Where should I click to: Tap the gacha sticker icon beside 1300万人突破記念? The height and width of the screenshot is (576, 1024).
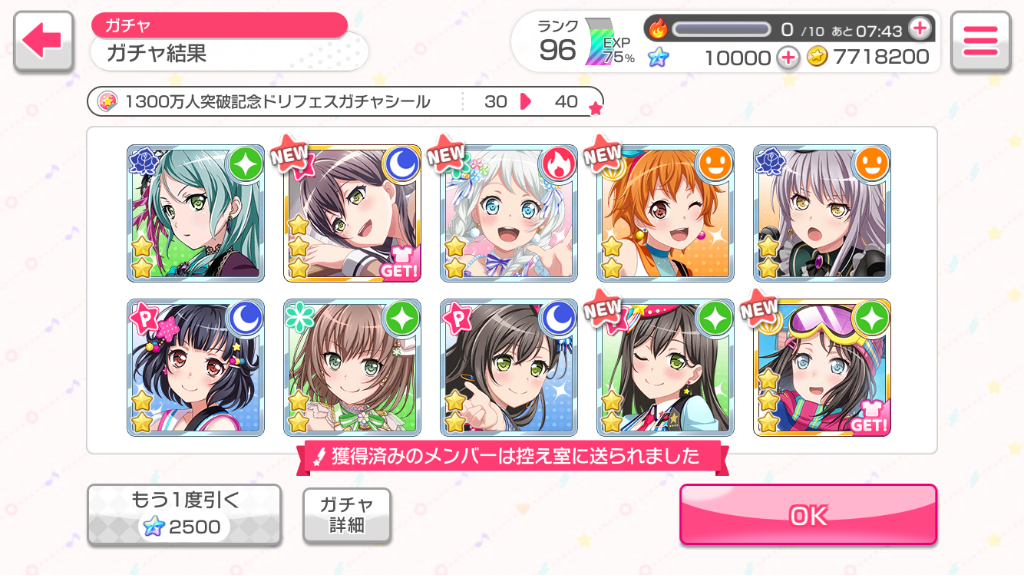tap(107, 101)
